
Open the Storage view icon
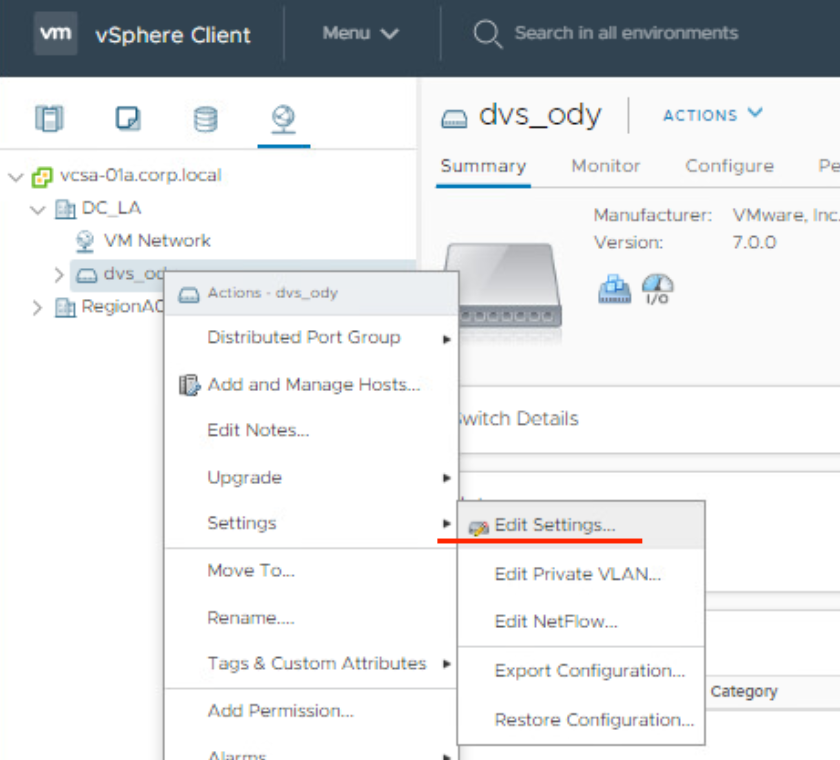click(206, 119)
